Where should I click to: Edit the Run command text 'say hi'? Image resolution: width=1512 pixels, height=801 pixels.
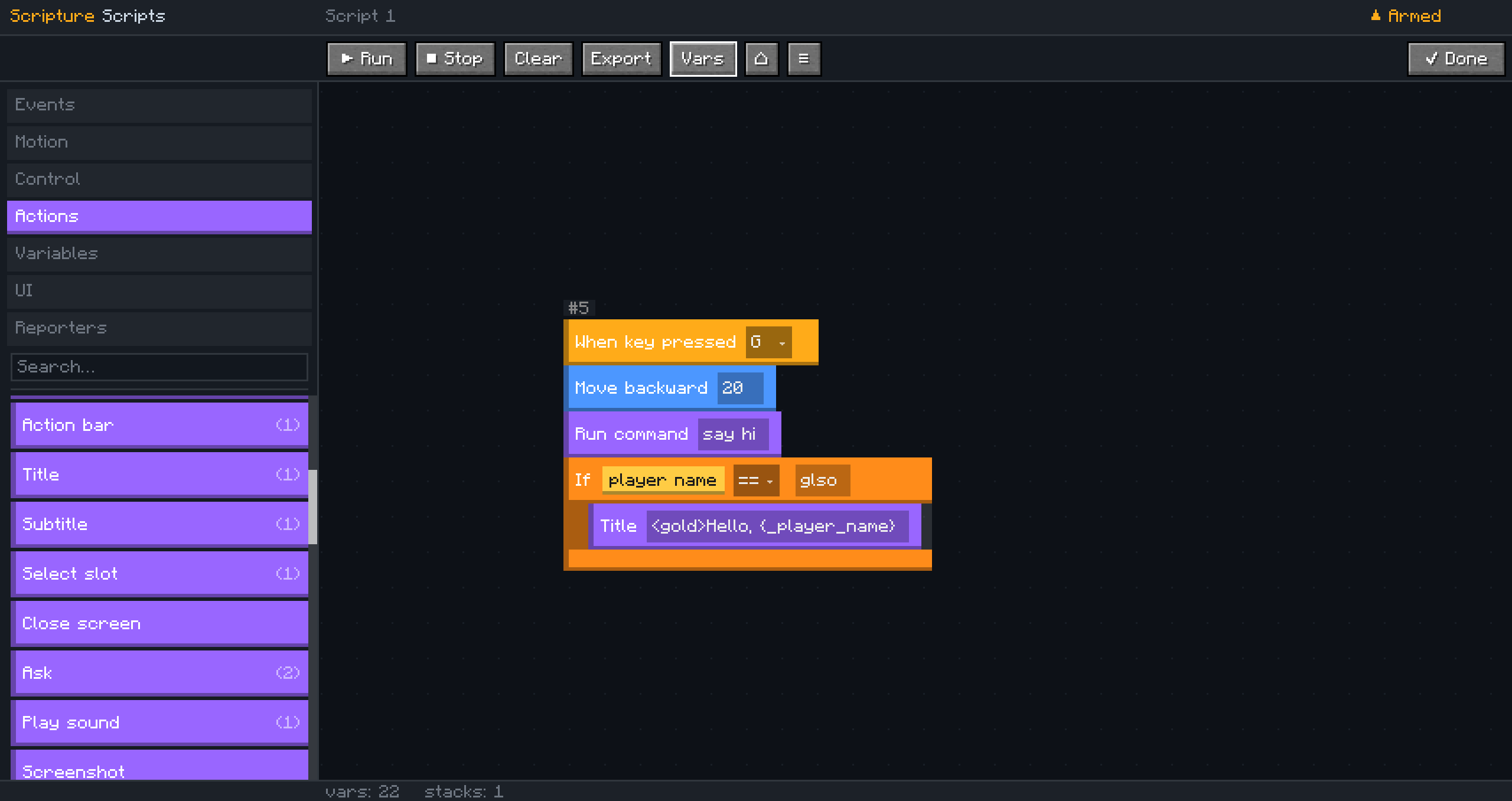(x=733, y=434)
